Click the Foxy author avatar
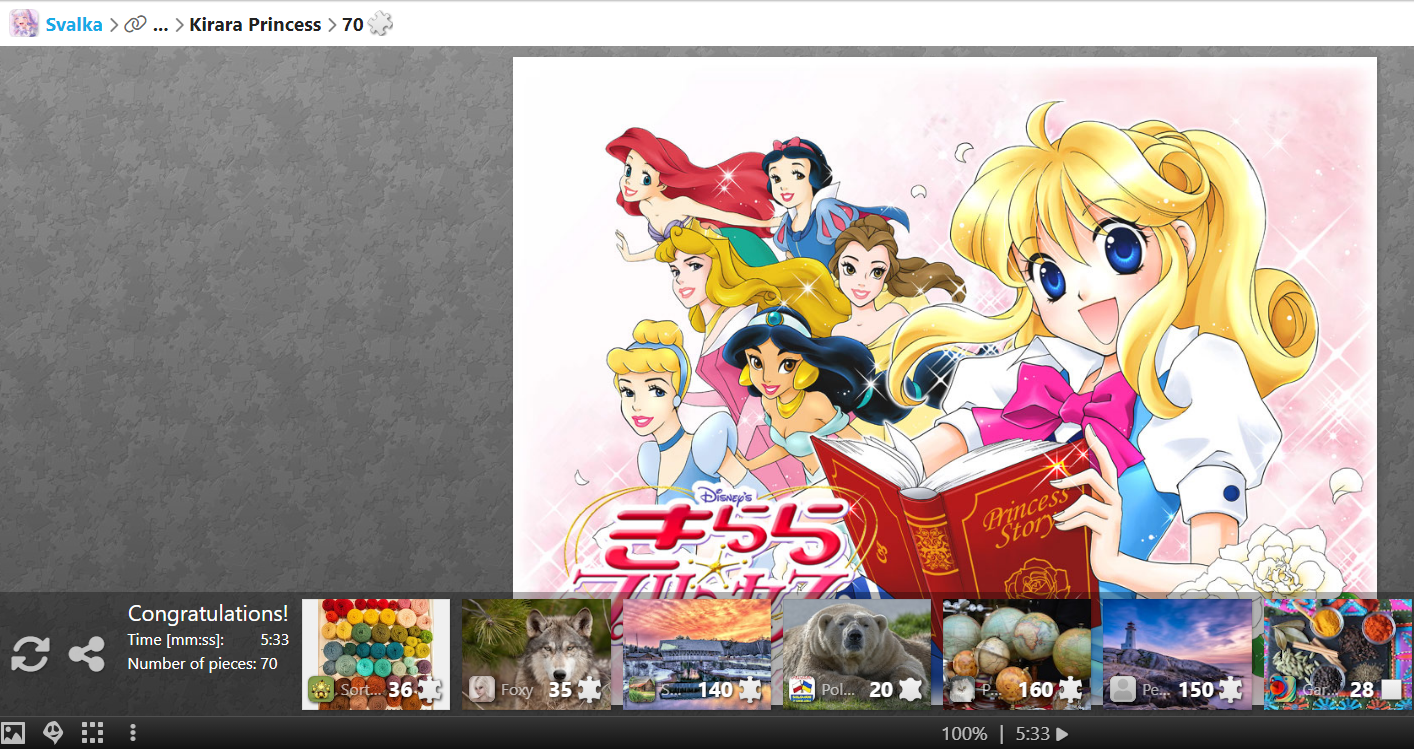The height and width of the screenshot is (754, 1414). pyautogui.click(x=482, y=689)
